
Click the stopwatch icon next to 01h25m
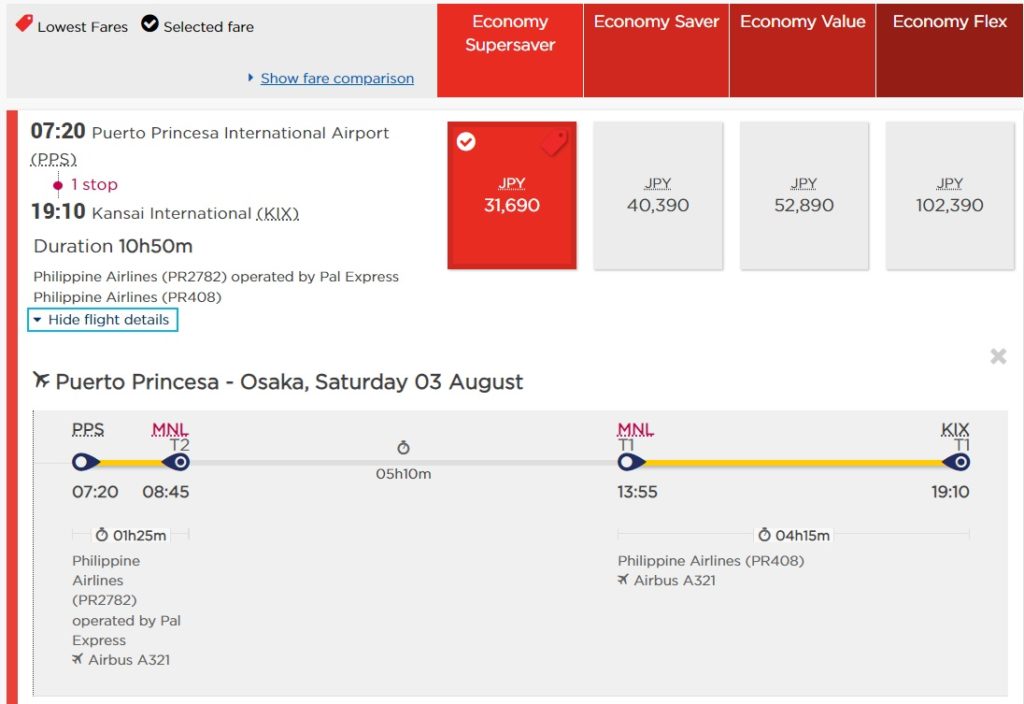click(101, 535)
